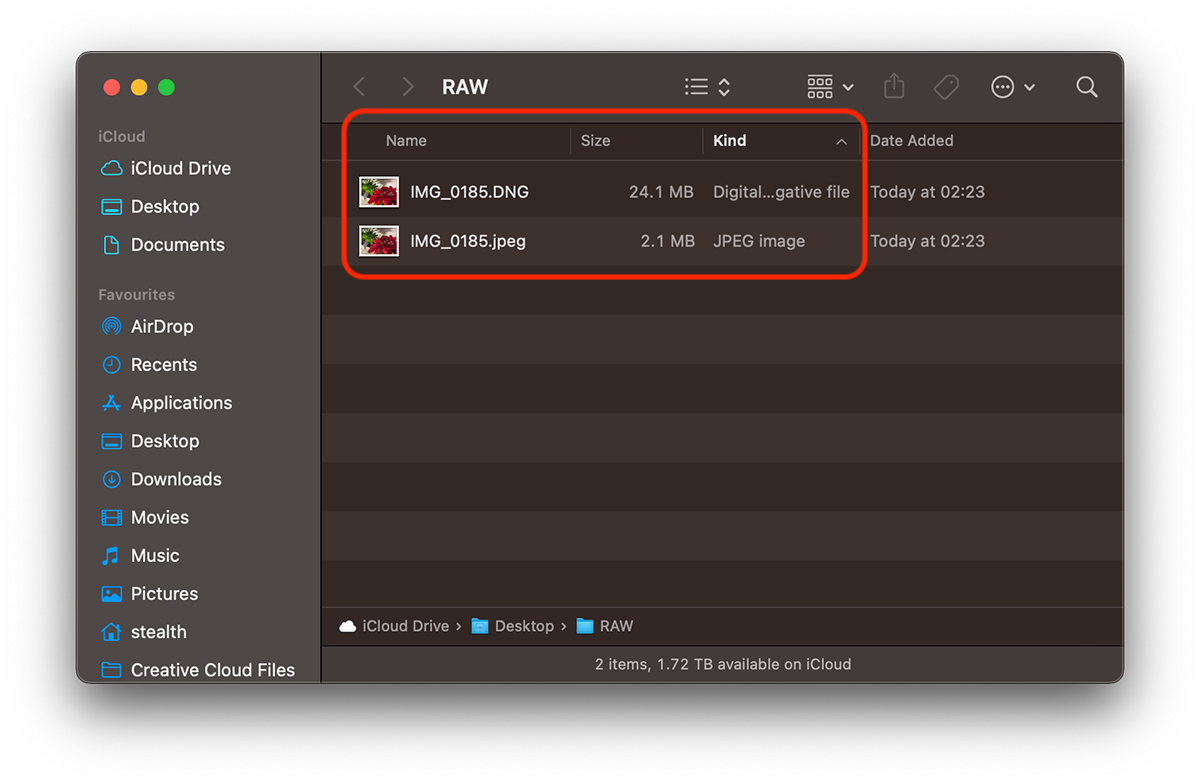Open Downloads folder from sidebar
Image resolution: width=1200 pixels, height=784 pixels.
[176, 479]
